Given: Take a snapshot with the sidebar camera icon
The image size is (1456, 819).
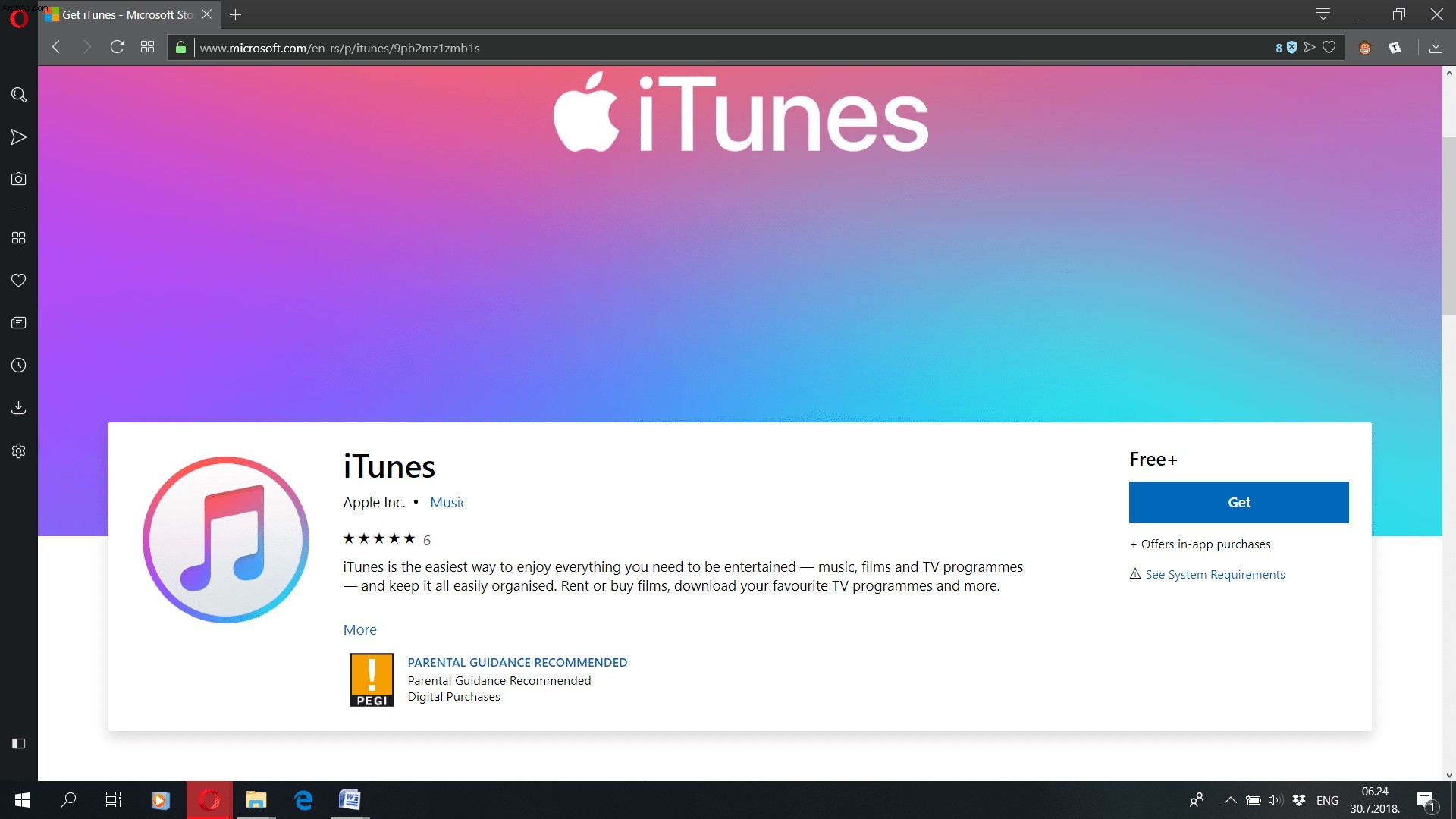Looking at the screenshot, I should click(19, 179).
